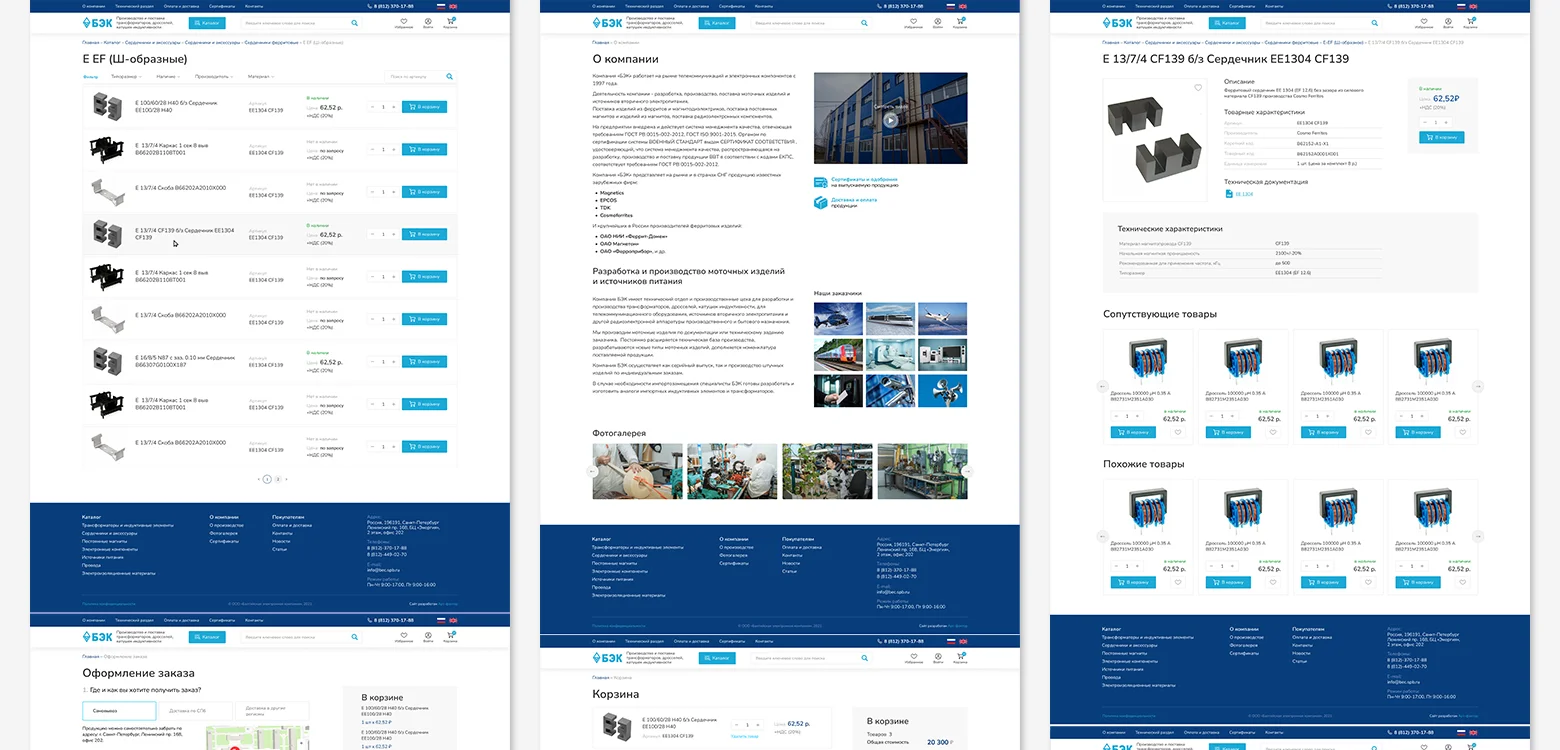Open Избранное heart in the О компании page header
This screenshot has width=1560, height=750.
point(914,20)
